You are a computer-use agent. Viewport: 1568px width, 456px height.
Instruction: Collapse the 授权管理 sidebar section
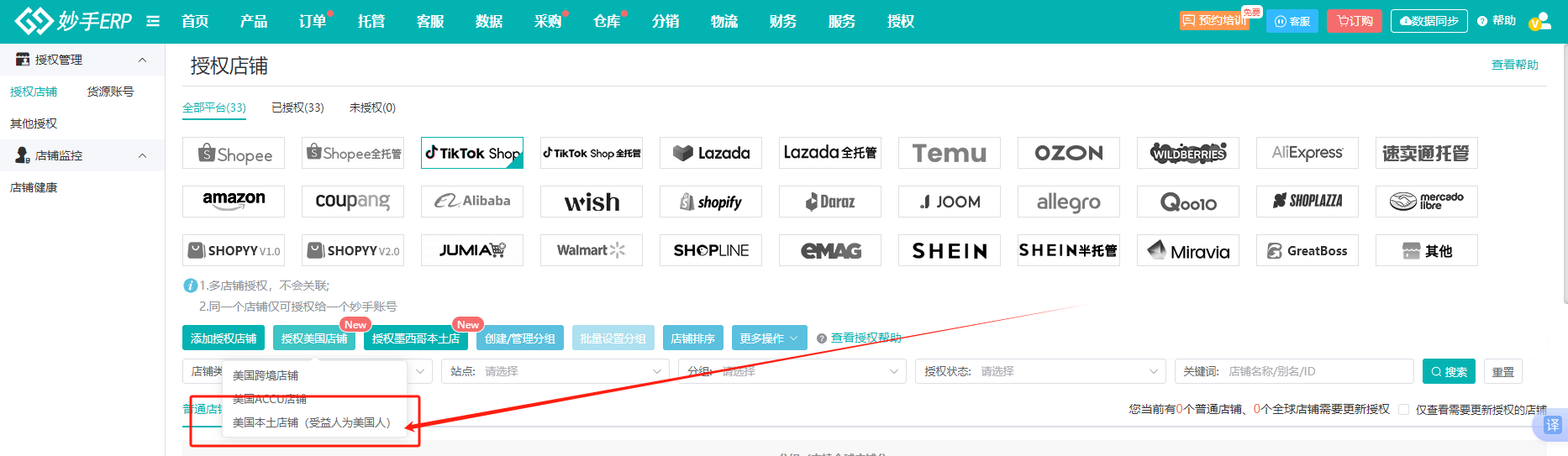(142, 60)
